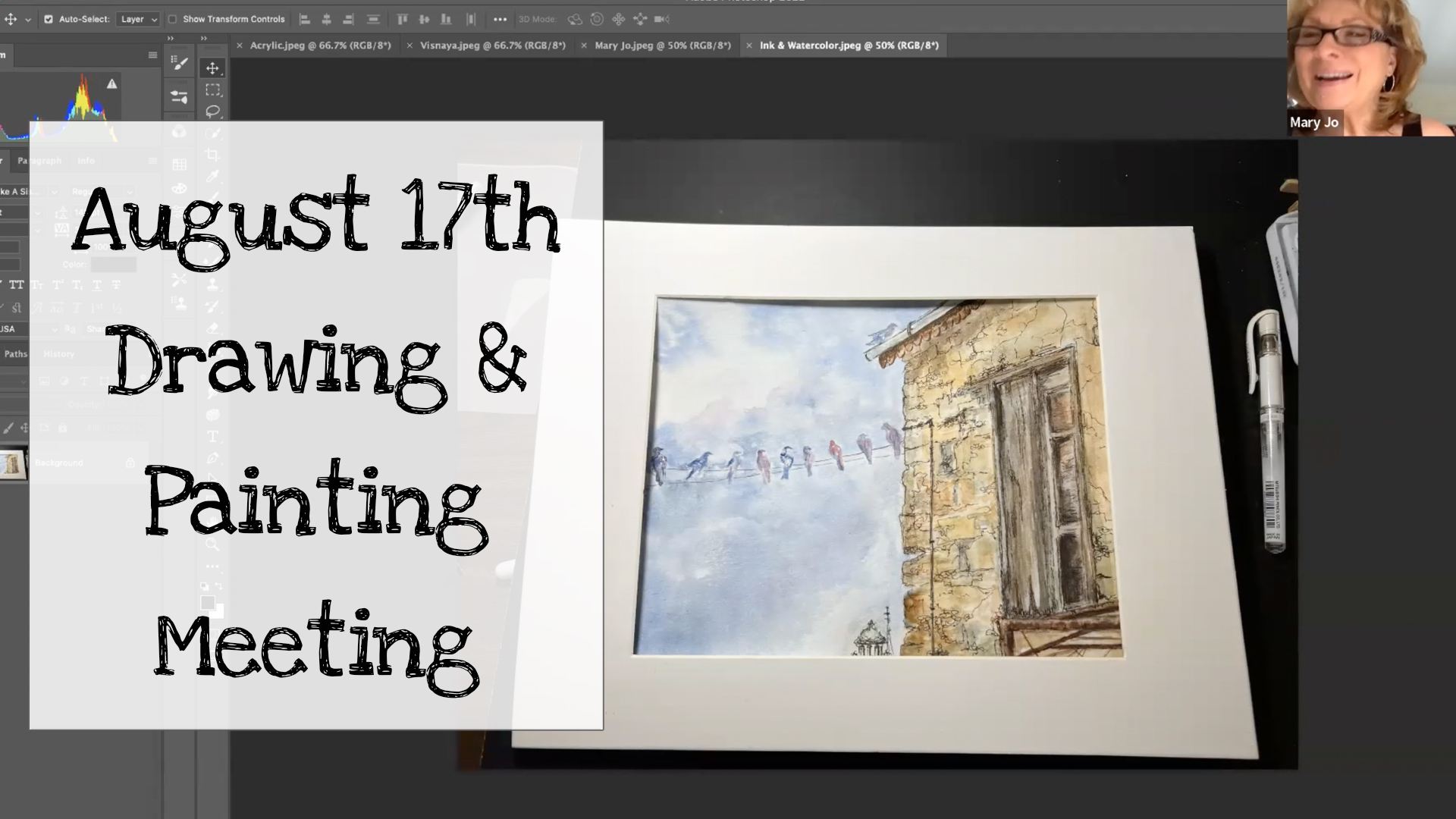This screenshot has width=1456, height=819.
Task: Click the histogram cached data warning icon
Action: (112, 84)
